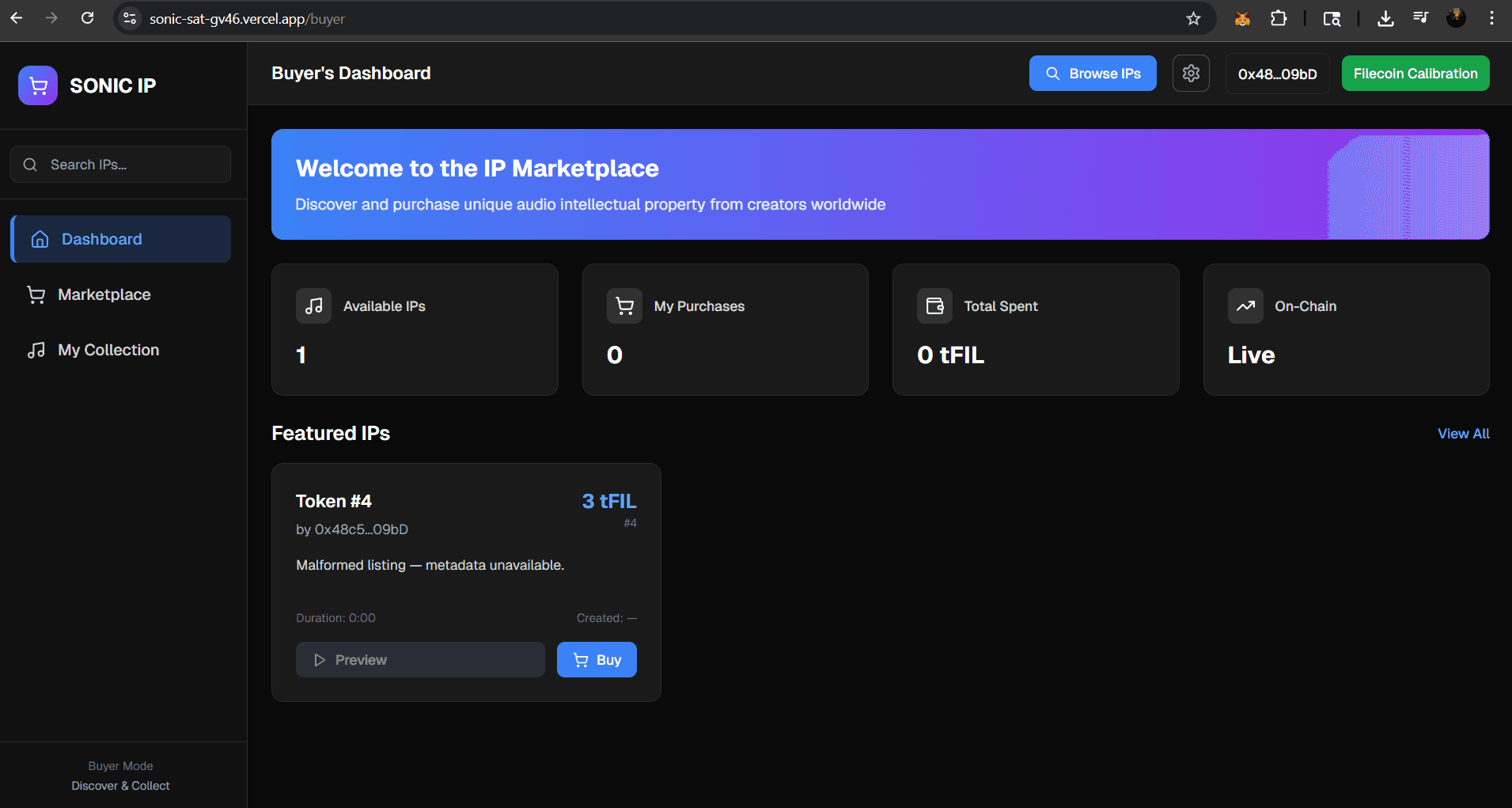Viewport: 1512px width, 808px height.
Task: Open Marketplace in the sidebar
Action: (121, 294)
